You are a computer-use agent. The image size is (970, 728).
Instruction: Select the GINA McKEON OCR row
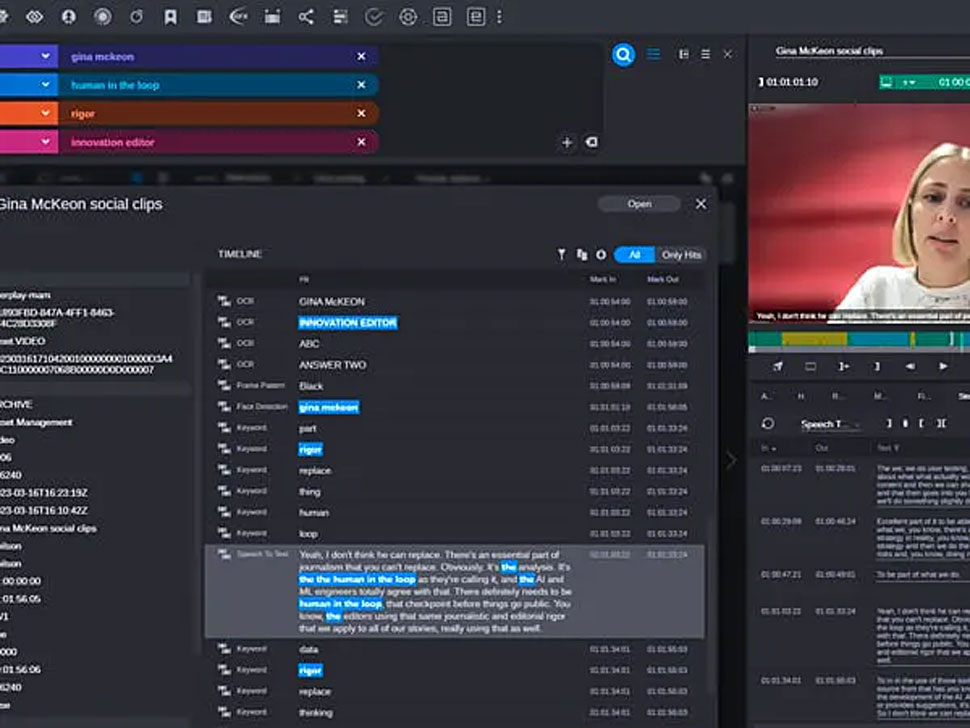click(x=456, y=301)
